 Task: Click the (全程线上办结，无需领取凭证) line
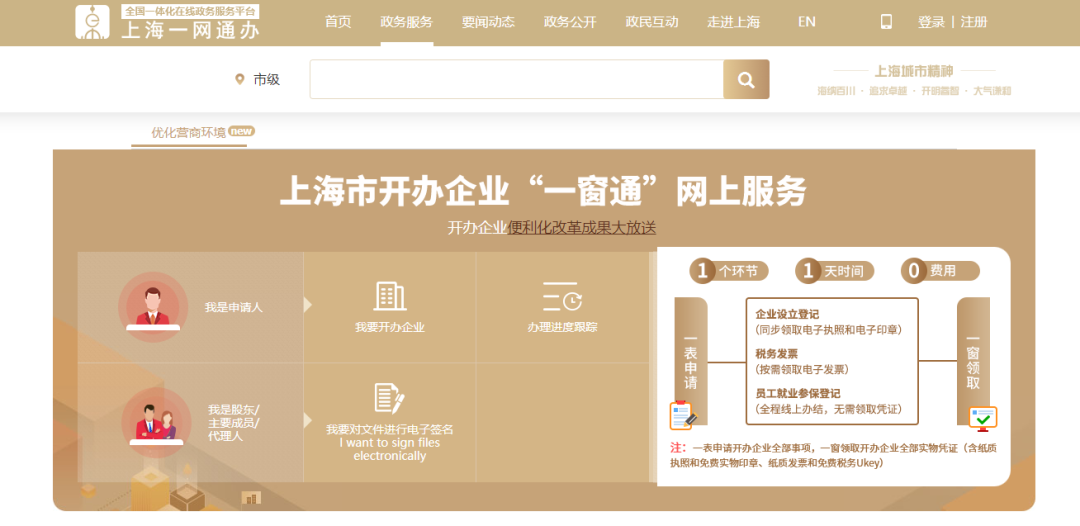coord(829,410)
